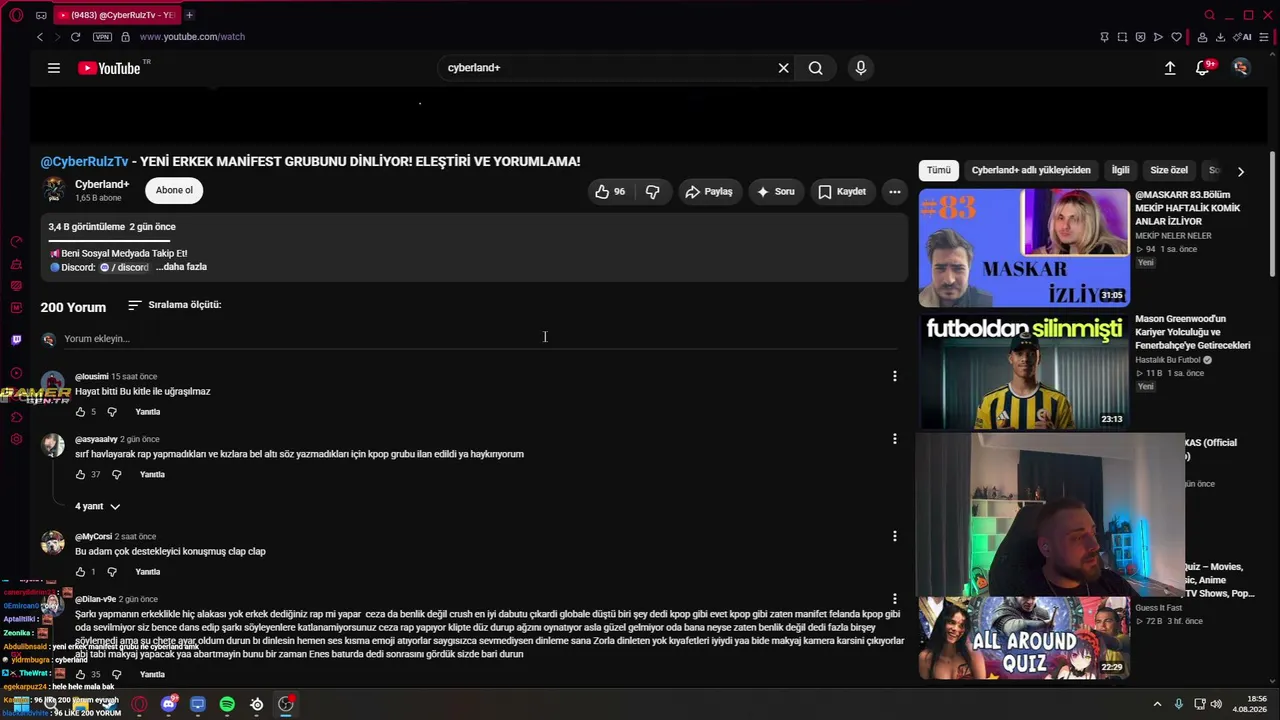Open the @asyaaalvy commenter avatar
The image size is (1280, 720).
point(53,446)
